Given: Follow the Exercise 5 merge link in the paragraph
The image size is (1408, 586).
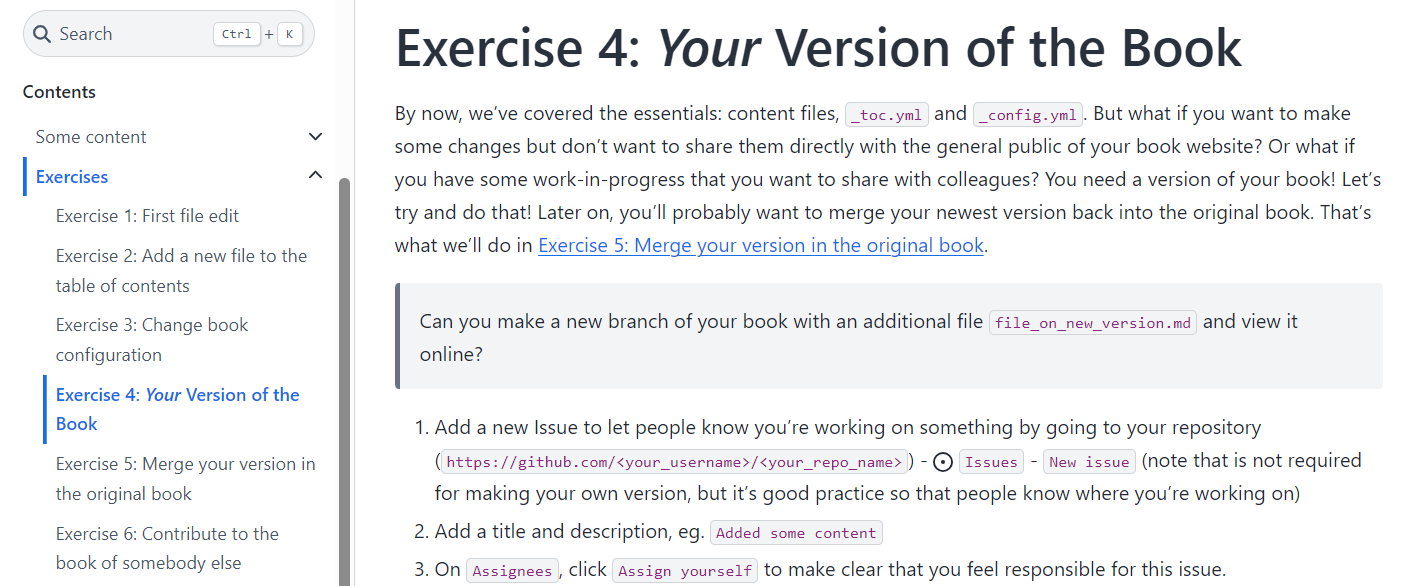Looking at the screenshot, I should pos(761,245).
